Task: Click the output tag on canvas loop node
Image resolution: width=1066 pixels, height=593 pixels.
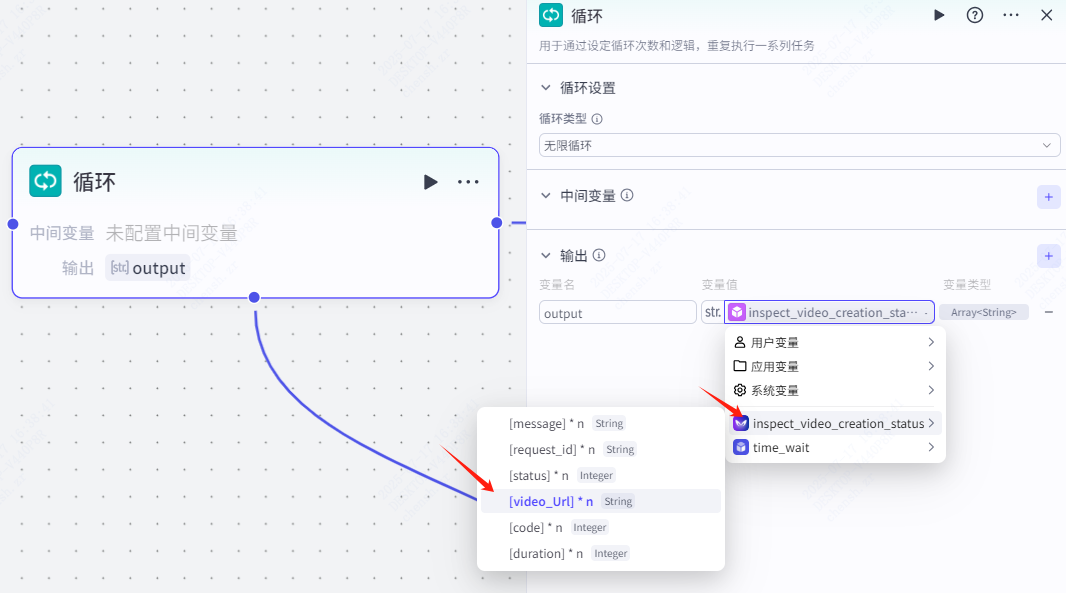Action: coord(148,268)
